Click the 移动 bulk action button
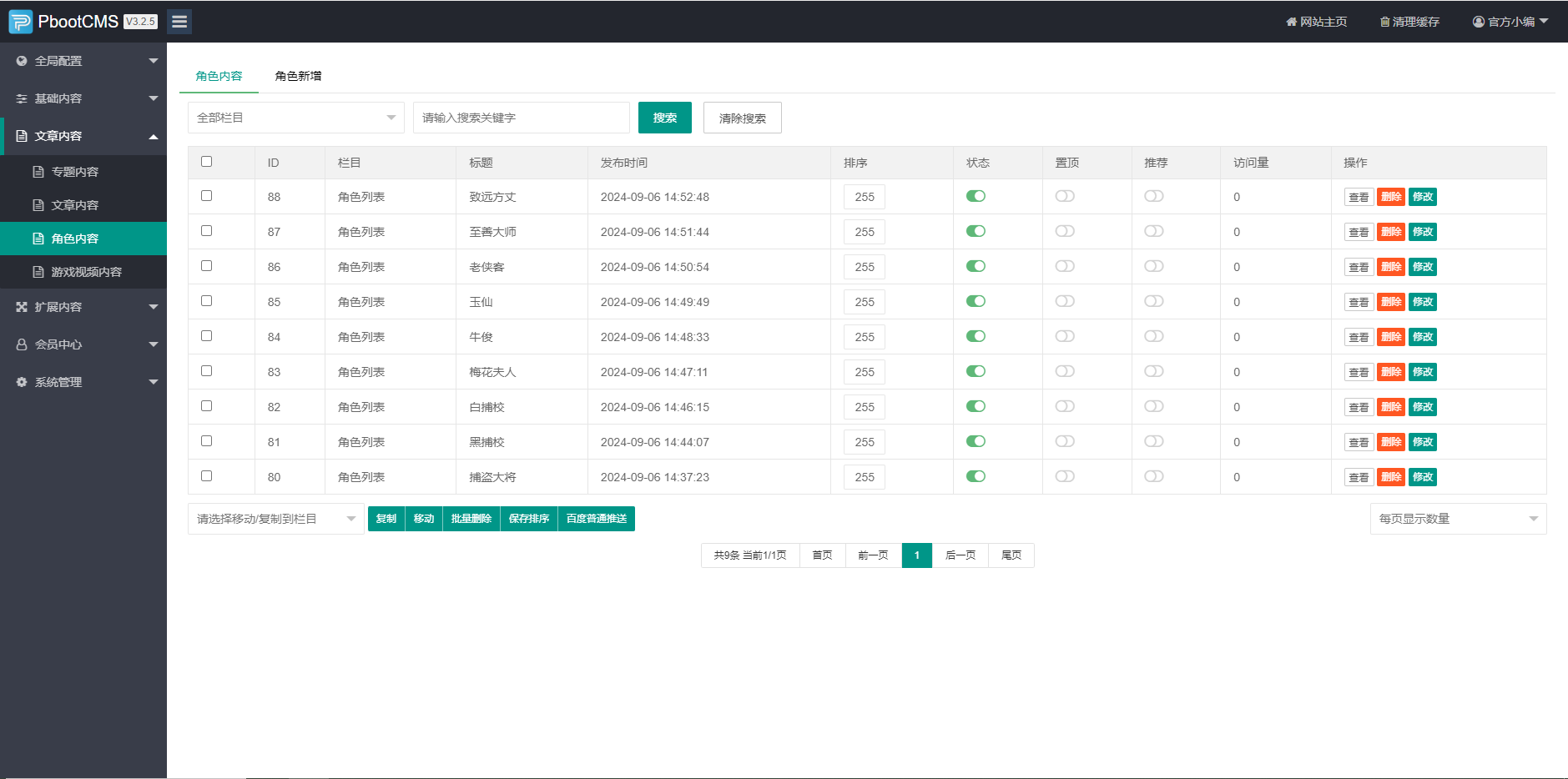The image size is (1568, 779). [424, 519]
